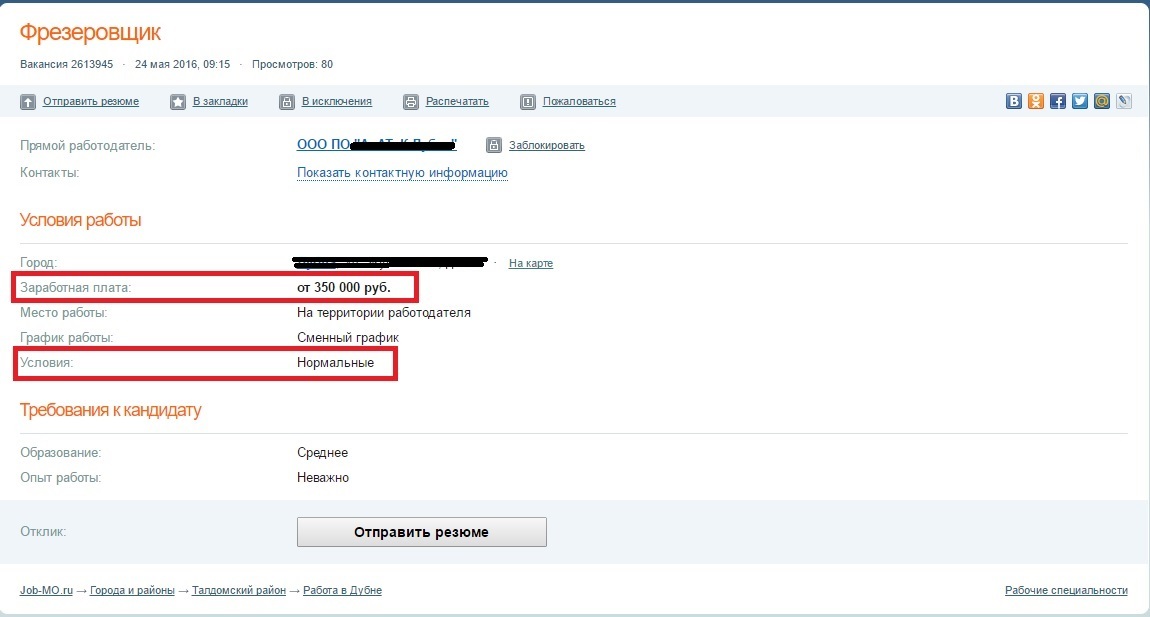Viewport: 1150px width, 617px height.
Task: Go to 'Job-MO.ru' breadcrumb home link
Action: coord(46,591)
